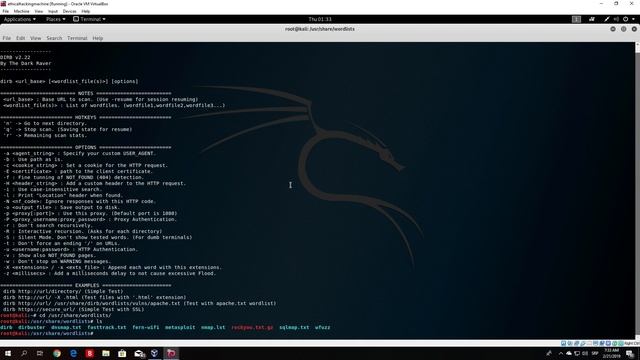This screenshot has height=360, width=640.
Task: Open VirtualBox Devices menu
Action: pos(69,11)
